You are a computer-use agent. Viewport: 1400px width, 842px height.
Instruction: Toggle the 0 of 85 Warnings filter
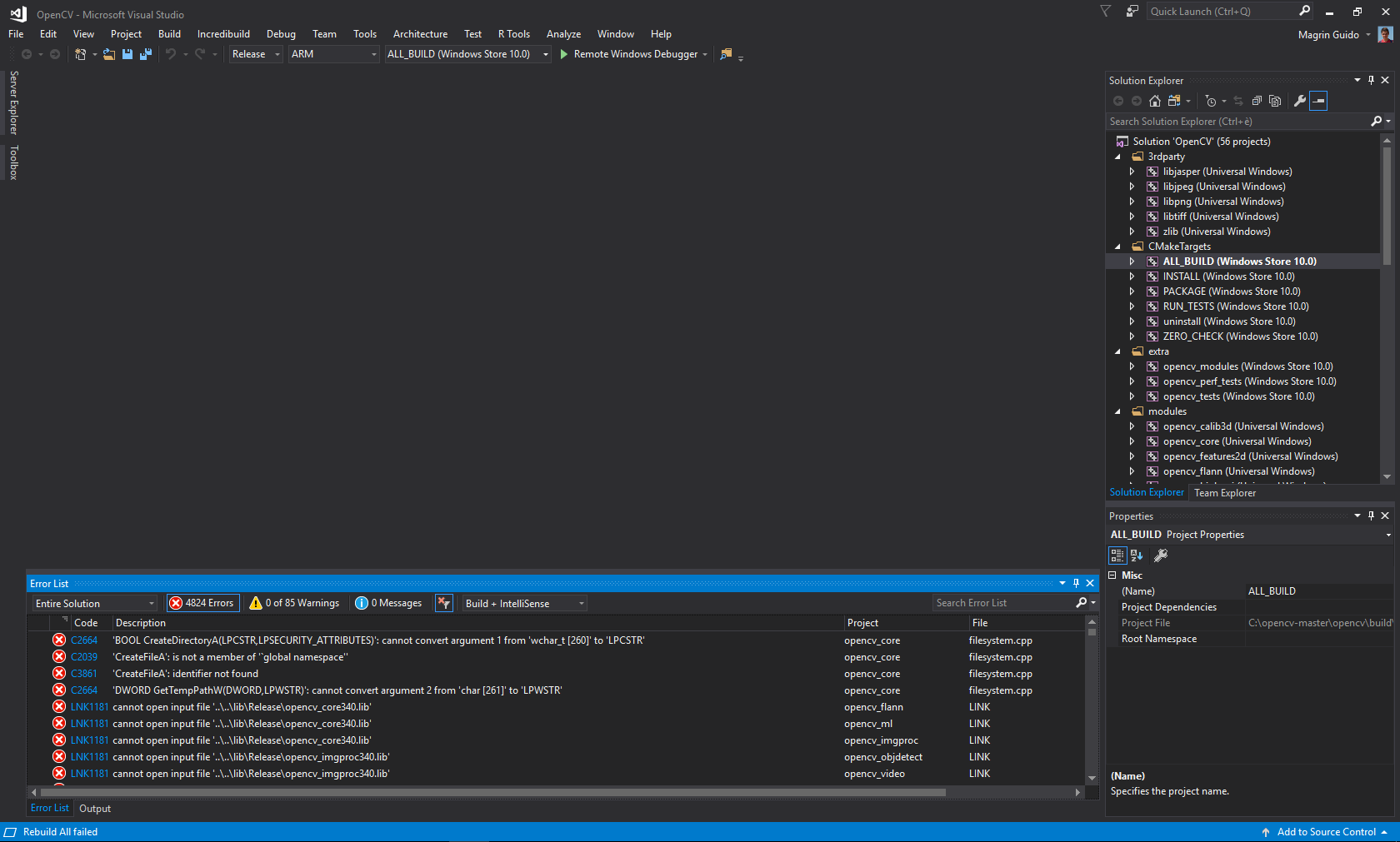pos(294,603)
